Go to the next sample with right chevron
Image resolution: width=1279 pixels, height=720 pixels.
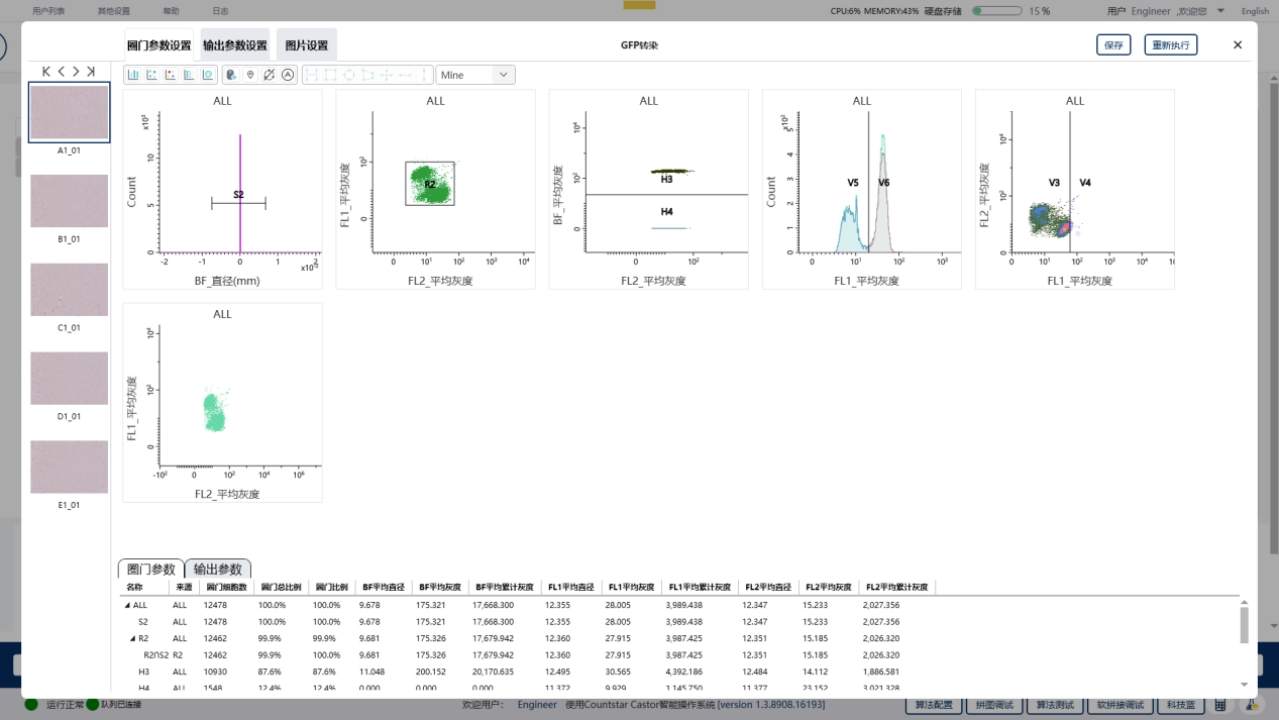tap(76, 71)
